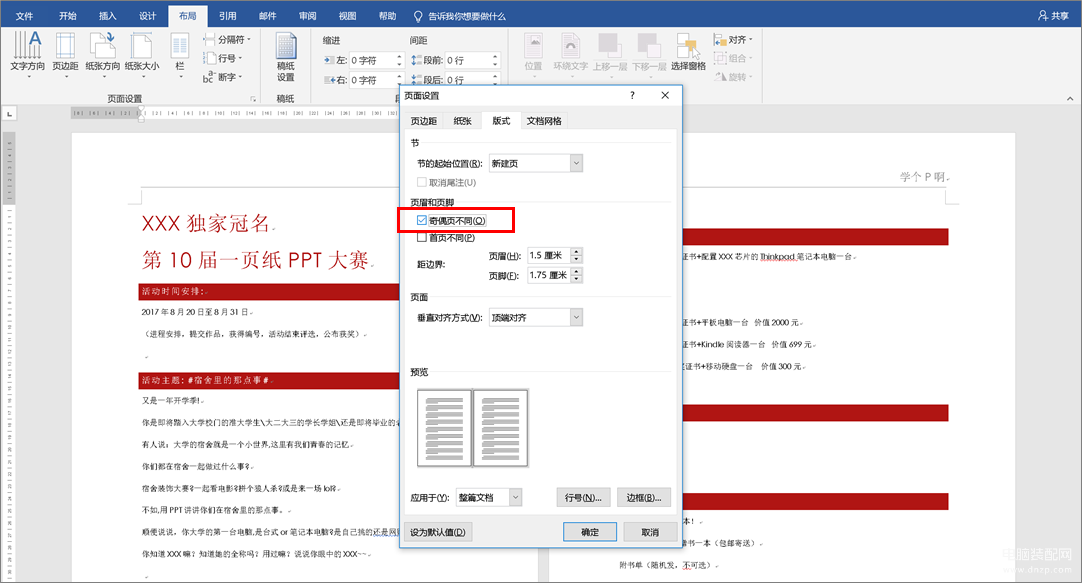1082x583 pixels.
Task: Open the 分隔符 breaks menu
Action: pos(227,39)
